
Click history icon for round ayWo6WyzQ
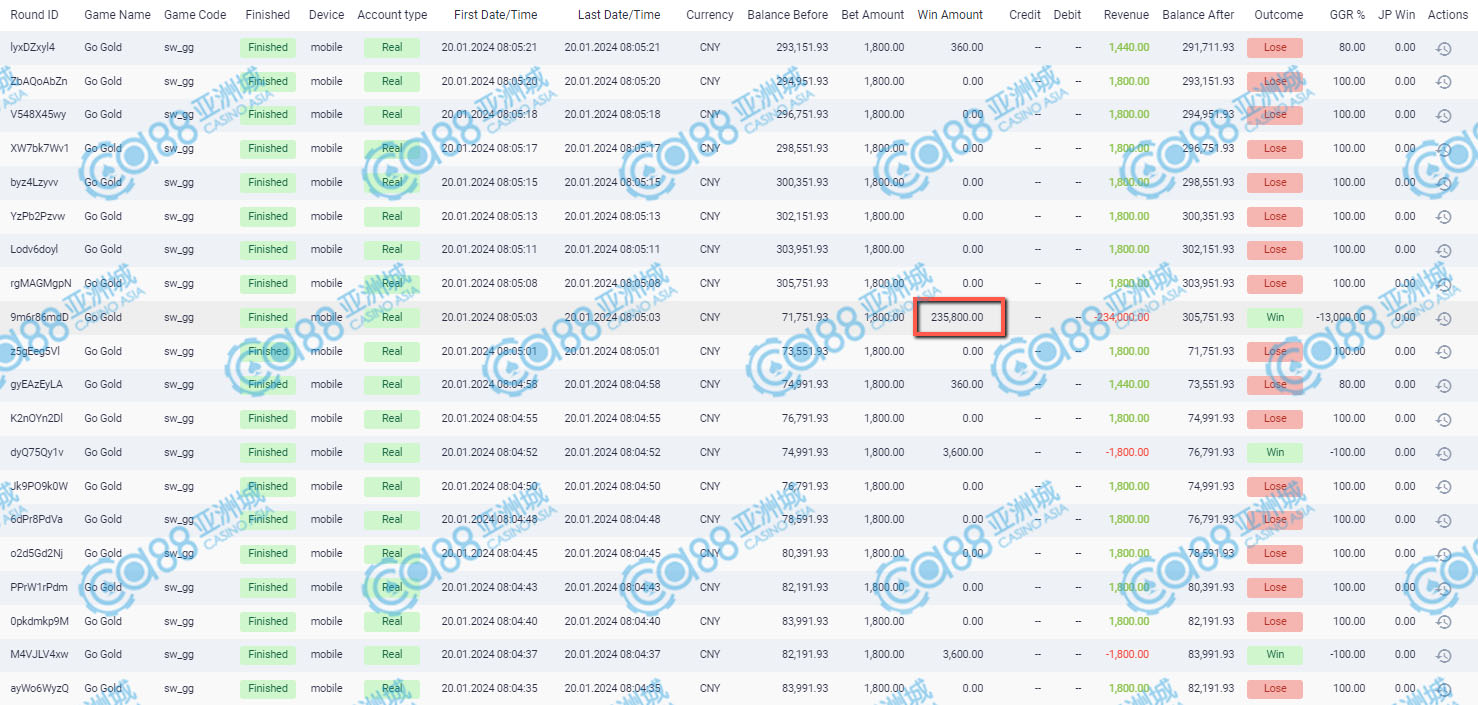pos(1443,689)
